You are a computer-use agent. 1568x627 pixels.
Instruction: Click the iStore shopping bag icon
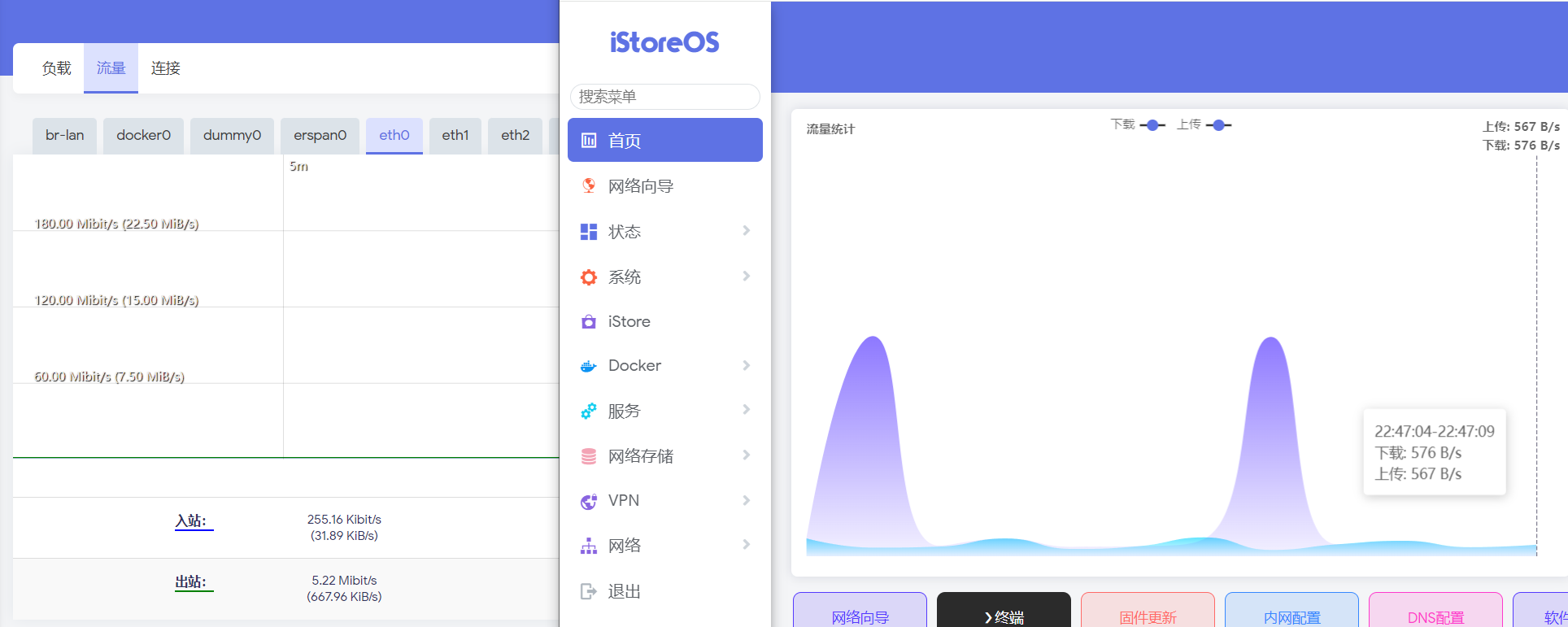tap(589, 322)
